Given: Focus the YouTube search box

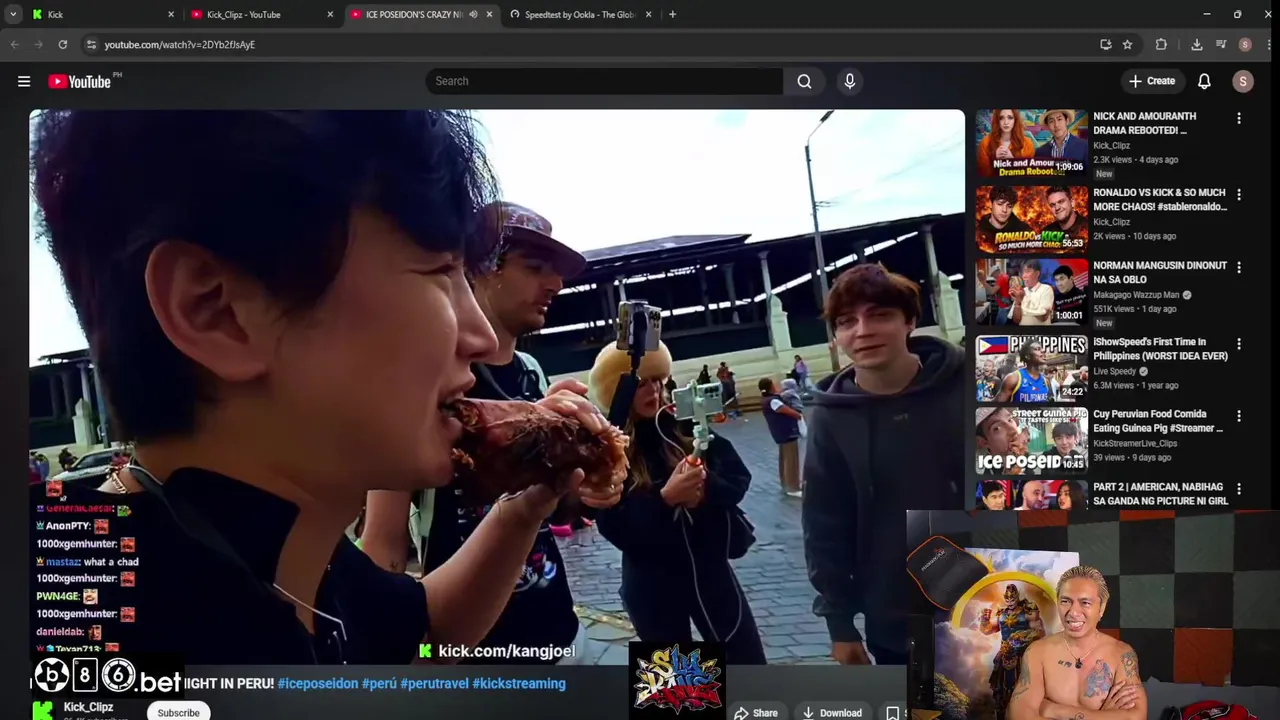Looking at the screenshot, I should [604, 81].
